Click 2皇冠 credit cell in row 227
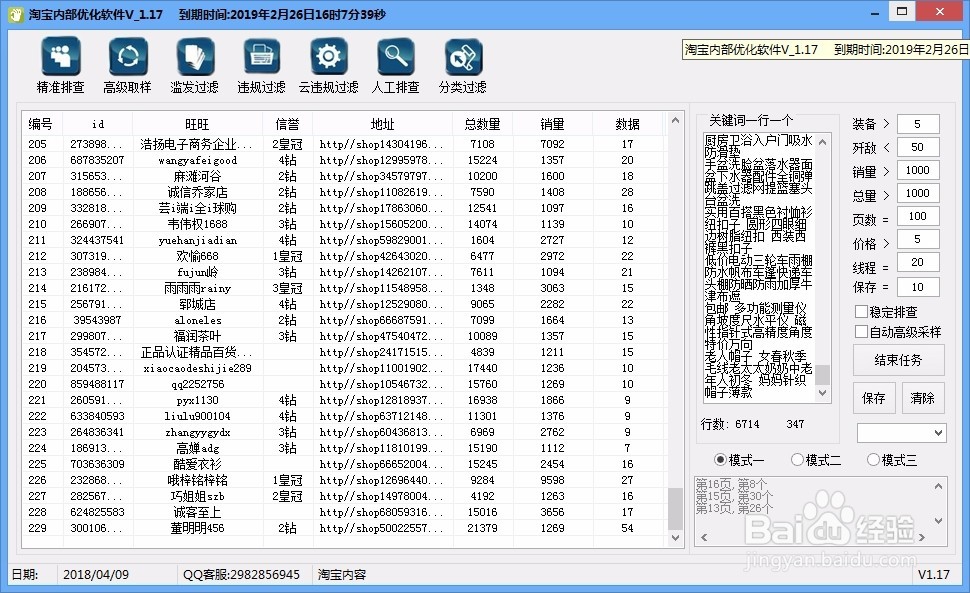The width and height of the screenshot is (970, 593). pos(287,496)
